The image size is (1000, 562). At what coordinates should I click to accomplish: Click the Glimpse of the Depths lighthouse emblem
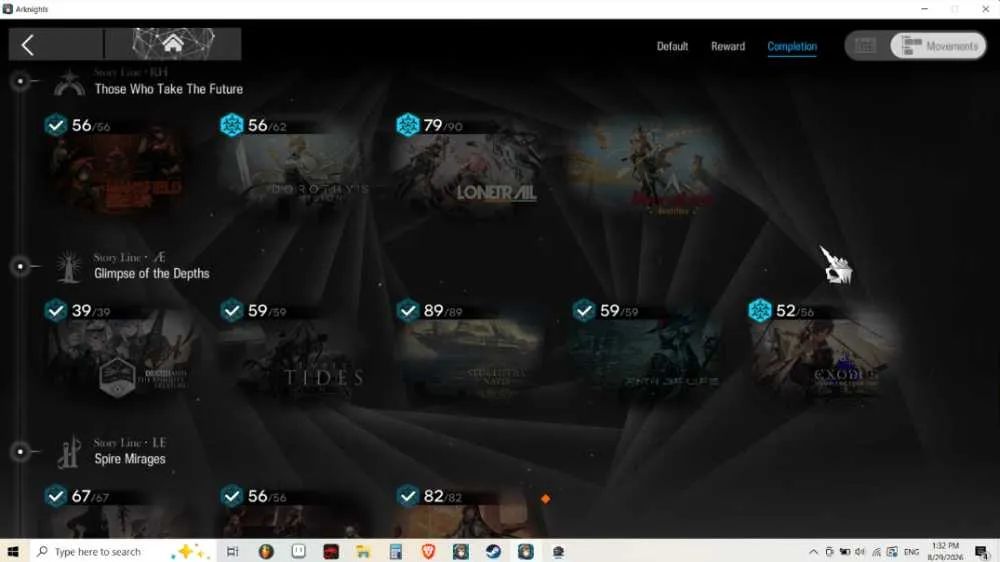pos(68,266)
